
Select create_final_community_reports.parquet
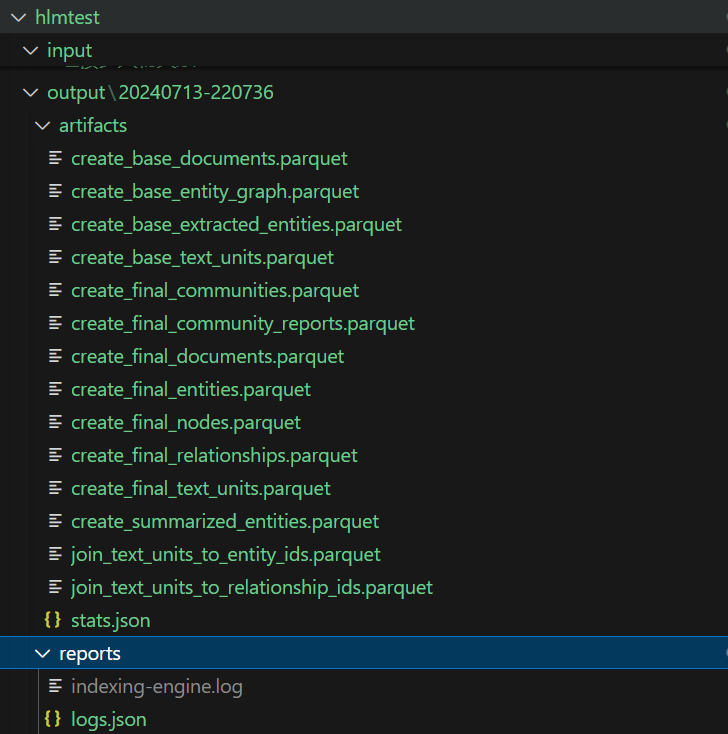242,324
